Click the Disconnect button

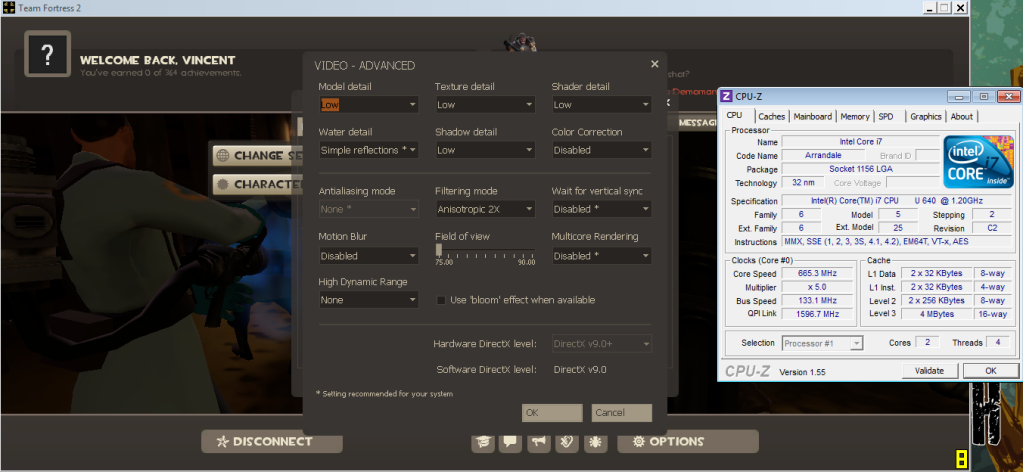coord(272,441)
